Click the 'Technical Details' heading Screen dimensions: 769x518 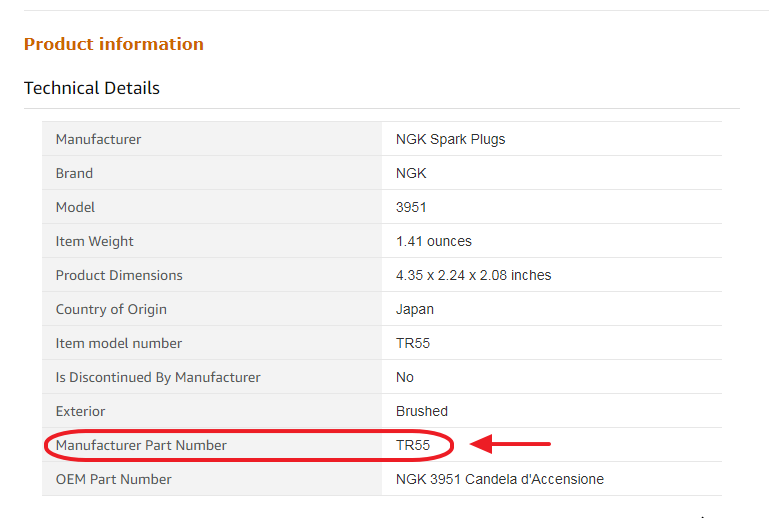point(92,88)
